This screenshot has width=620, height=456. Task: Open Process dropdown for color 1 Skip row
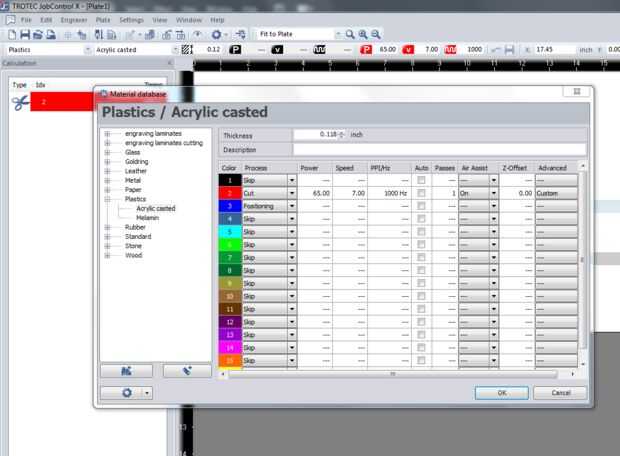click(x=292, y=180)
